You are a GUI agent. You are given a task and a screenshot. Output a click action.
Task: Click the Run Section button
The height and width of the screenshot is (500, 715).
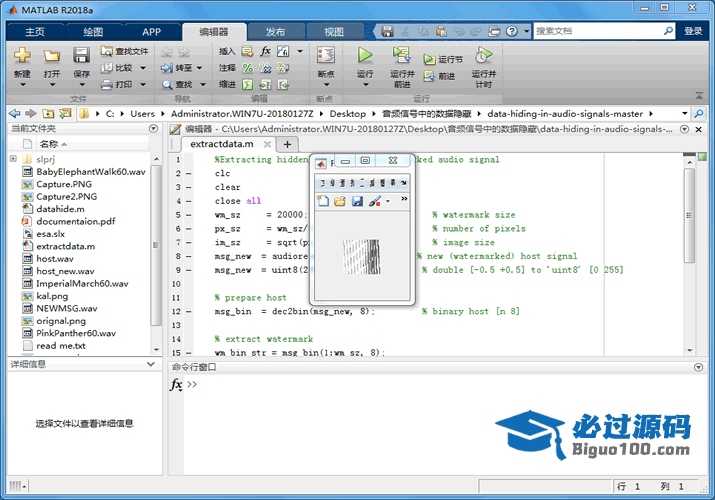tap(443, 60)
